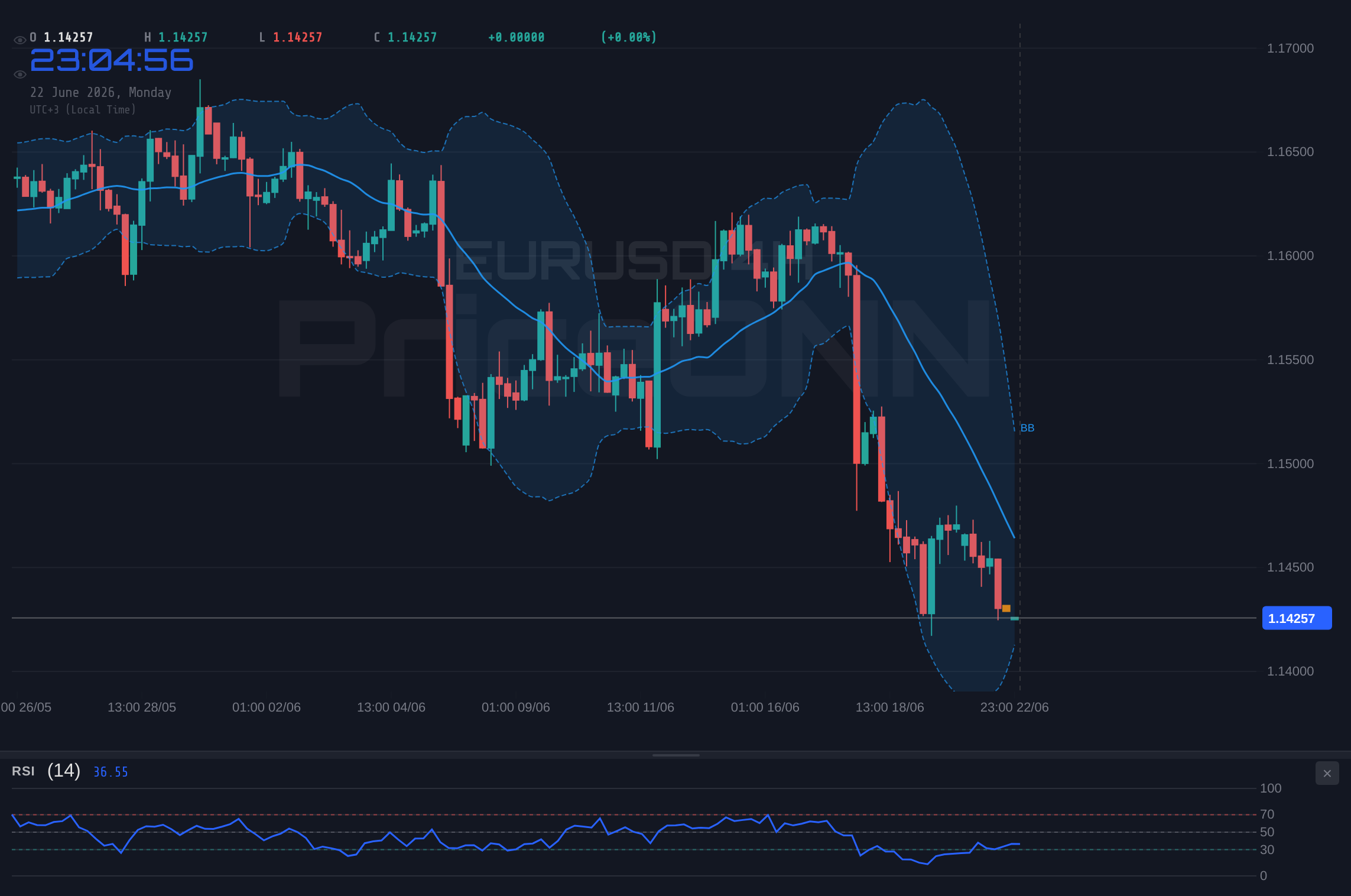The height and width of the screenshot is (896, 1351).
Task: Click the 23:00 22/06 time axis label
Action: coord(1015,707)
